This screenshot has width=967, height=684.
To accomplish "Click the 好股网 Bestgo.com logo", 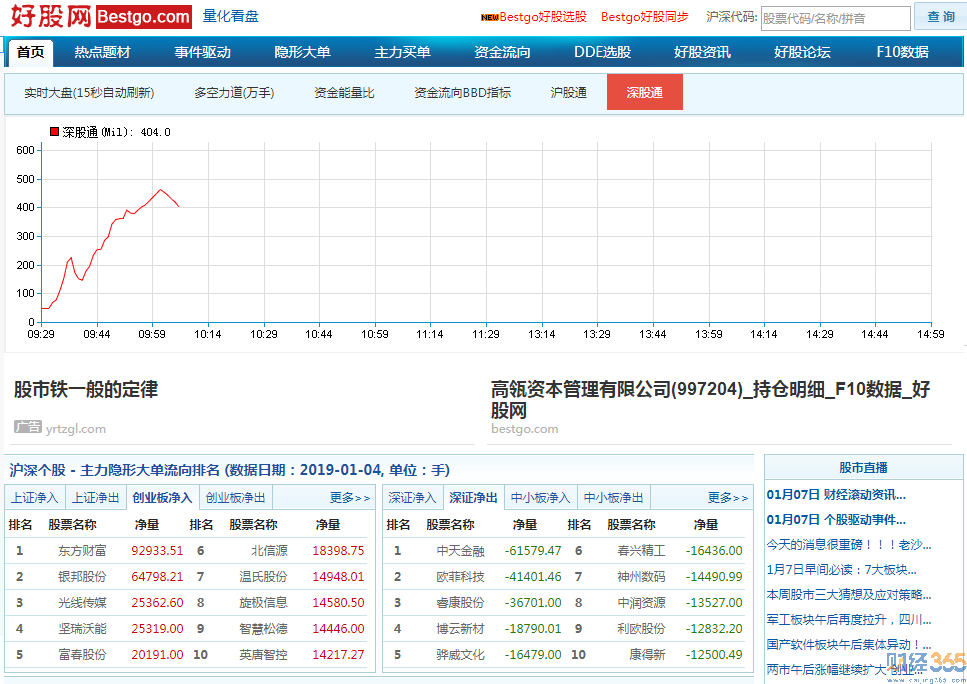I will [101, 17].
